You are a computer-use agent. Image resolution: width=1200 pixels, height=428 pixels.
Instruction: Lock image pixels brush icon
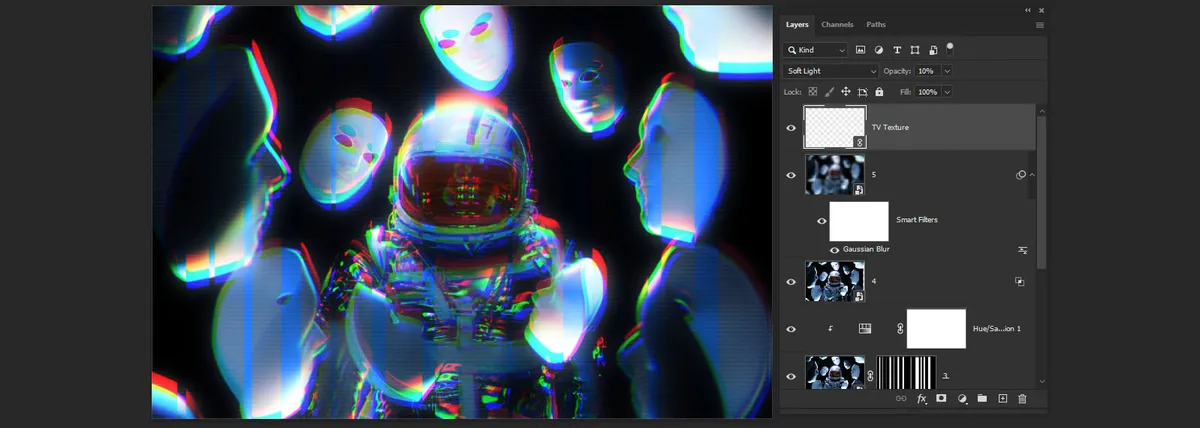[829, 91]
